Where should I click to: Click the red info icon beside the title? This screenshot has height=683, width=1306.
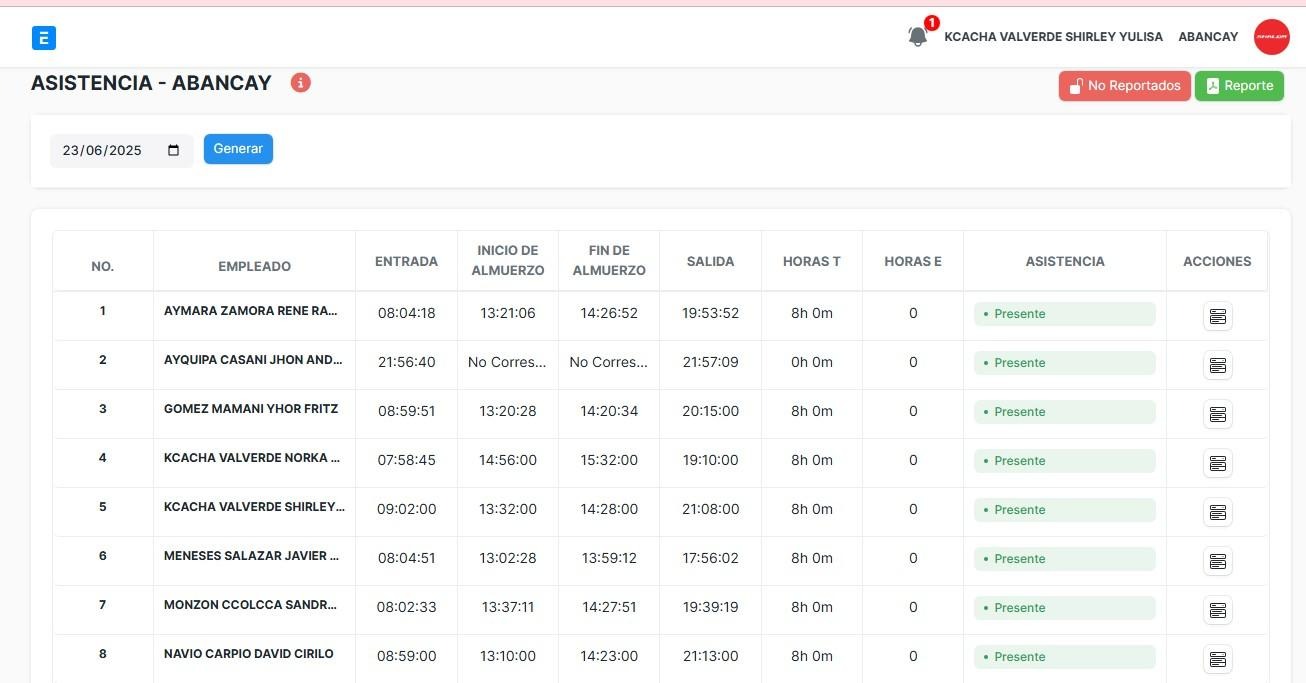coord(301,83)
